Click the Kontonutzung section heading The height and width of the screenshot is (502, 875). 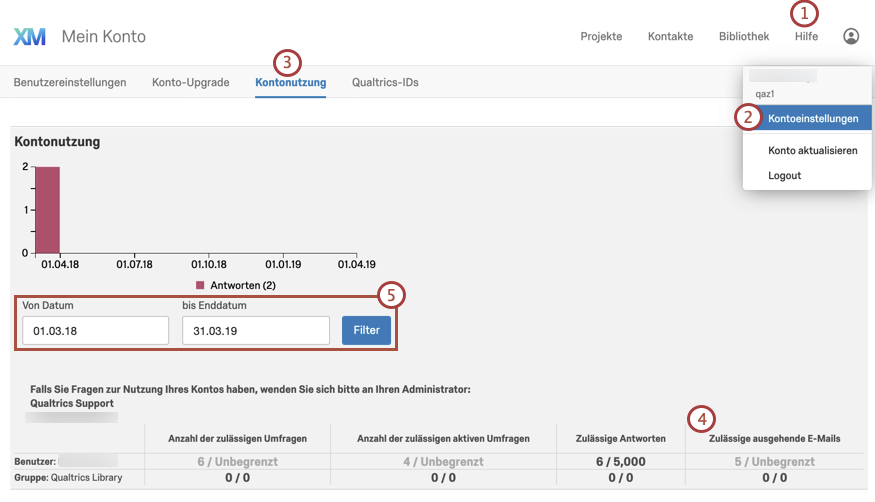[57, 142]
